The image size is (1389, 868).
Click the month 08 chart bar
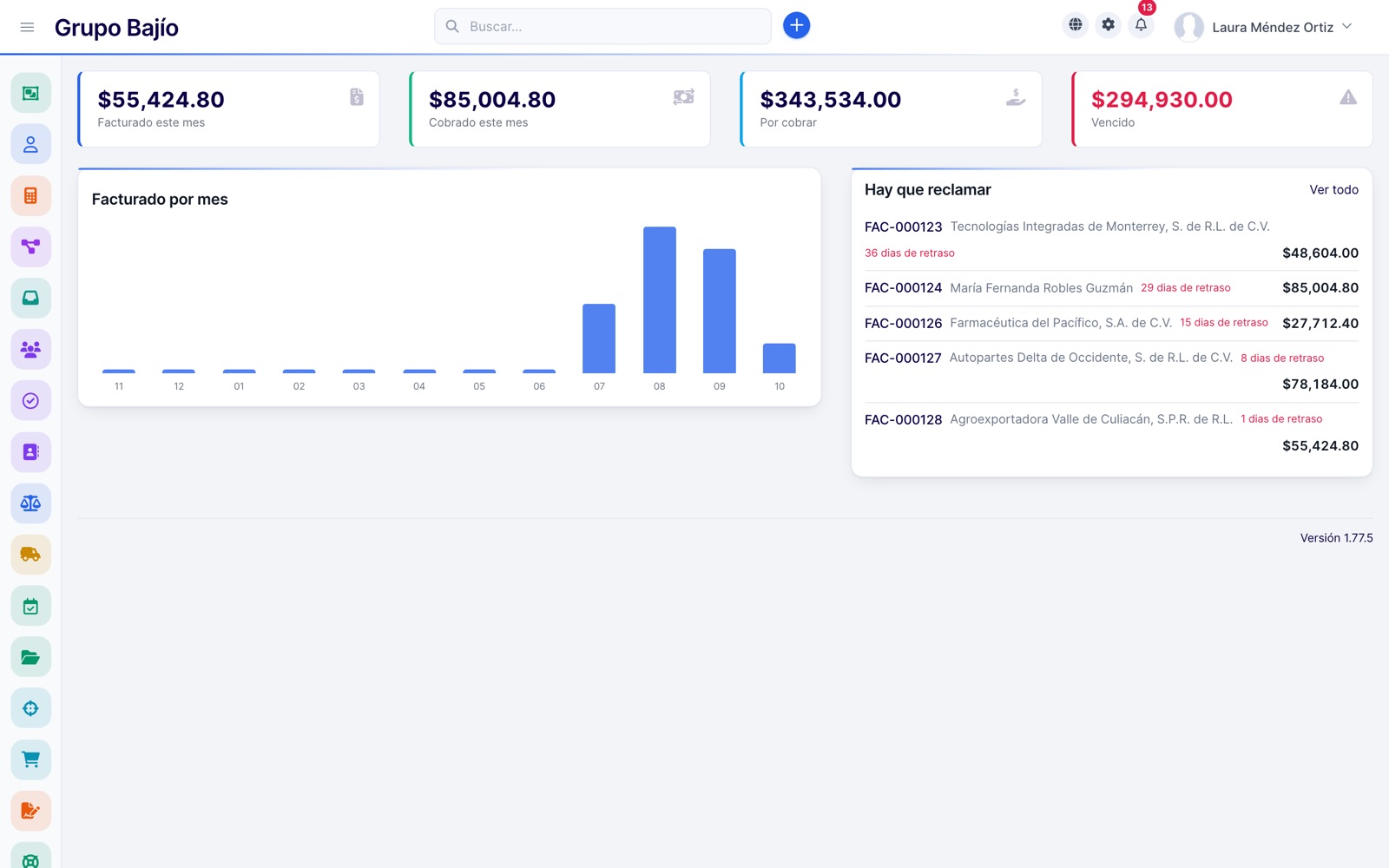(x=660, y=300)
